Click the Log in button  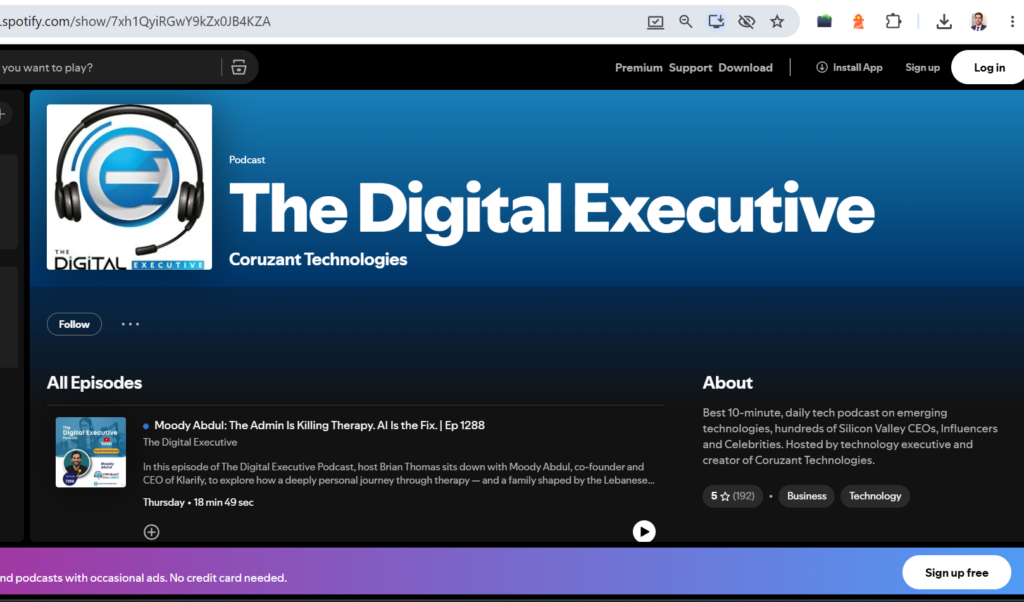[x=989, y=67]
